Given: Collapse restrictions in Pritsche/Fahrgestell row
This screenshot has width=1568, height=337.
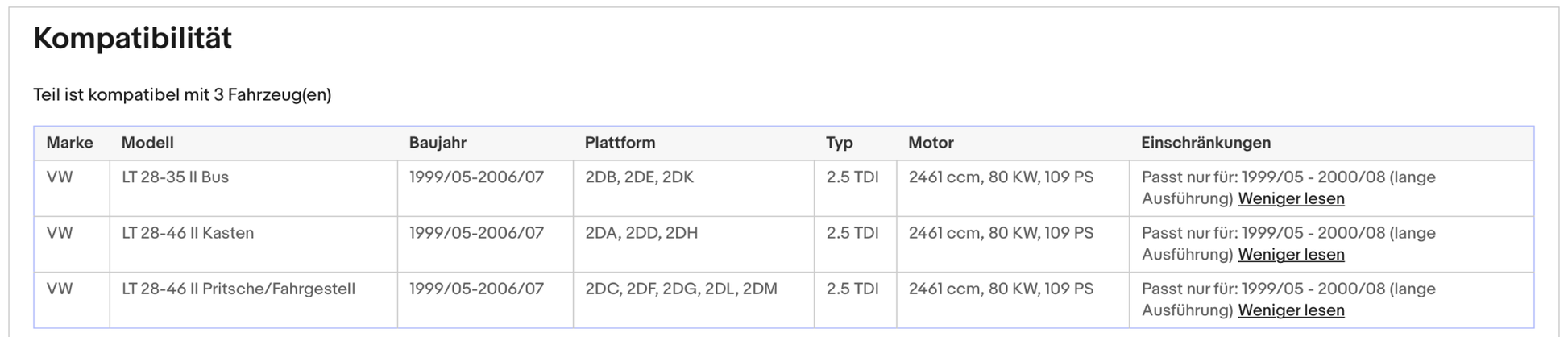Looking at the screenshot, I should (x=1291, y=310).
